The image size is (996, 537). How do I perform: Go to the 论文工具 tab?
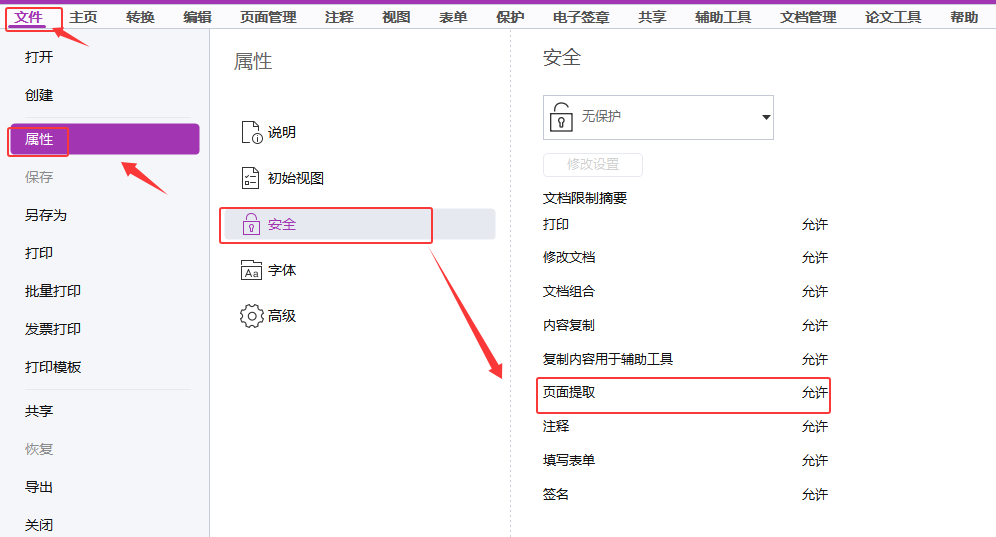coord(893,17)
